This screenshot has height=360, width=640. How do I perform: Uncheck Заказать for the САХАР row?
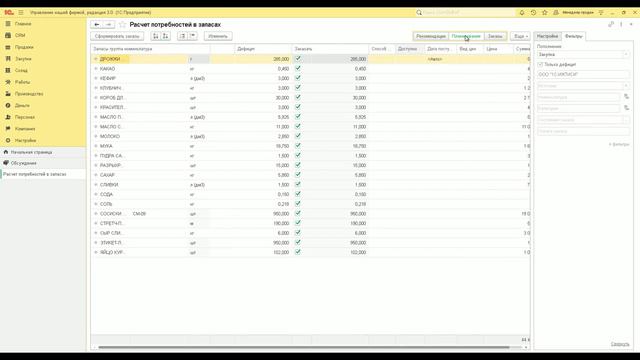[x=298, y=175]
